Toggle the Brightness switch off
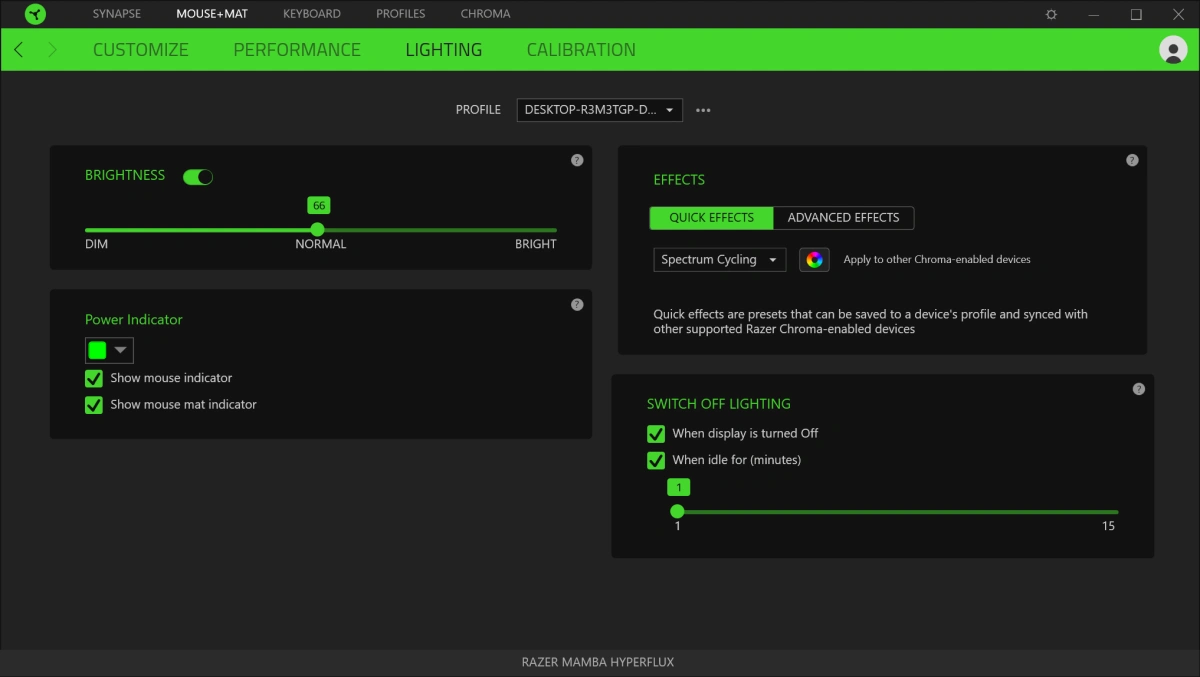The height and width of the screenshot is (677, 1200). point(198,177)
